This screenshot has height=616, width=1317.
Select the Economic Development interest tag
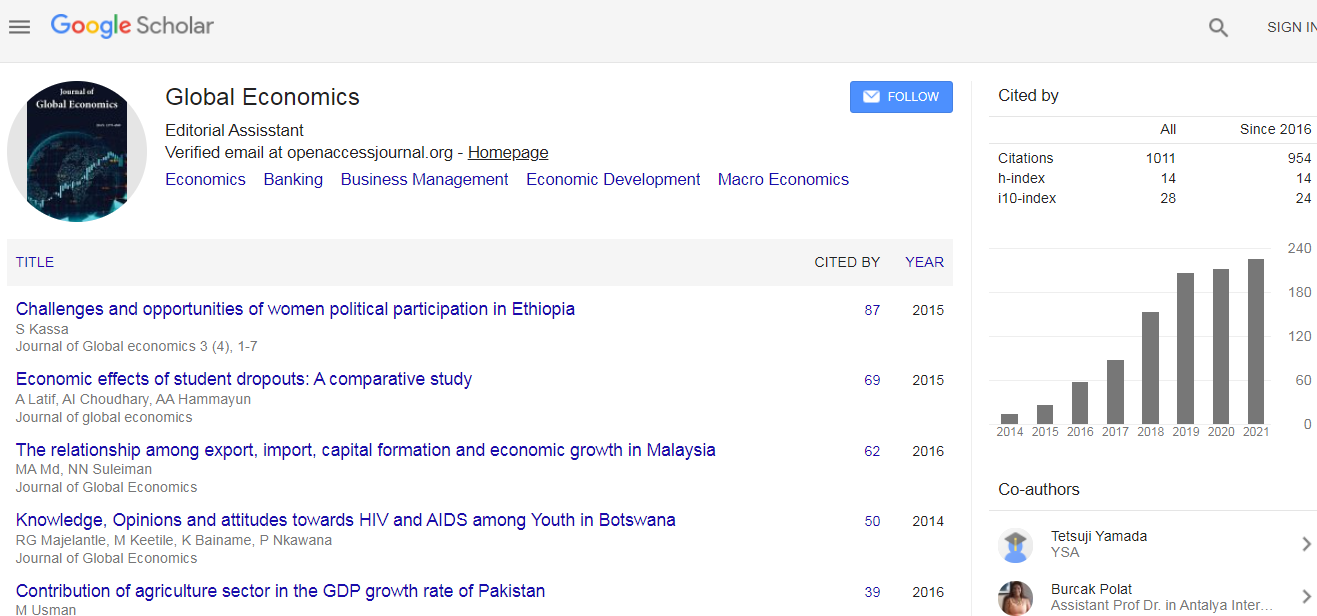pyautogui.click(x=613, y=180)
